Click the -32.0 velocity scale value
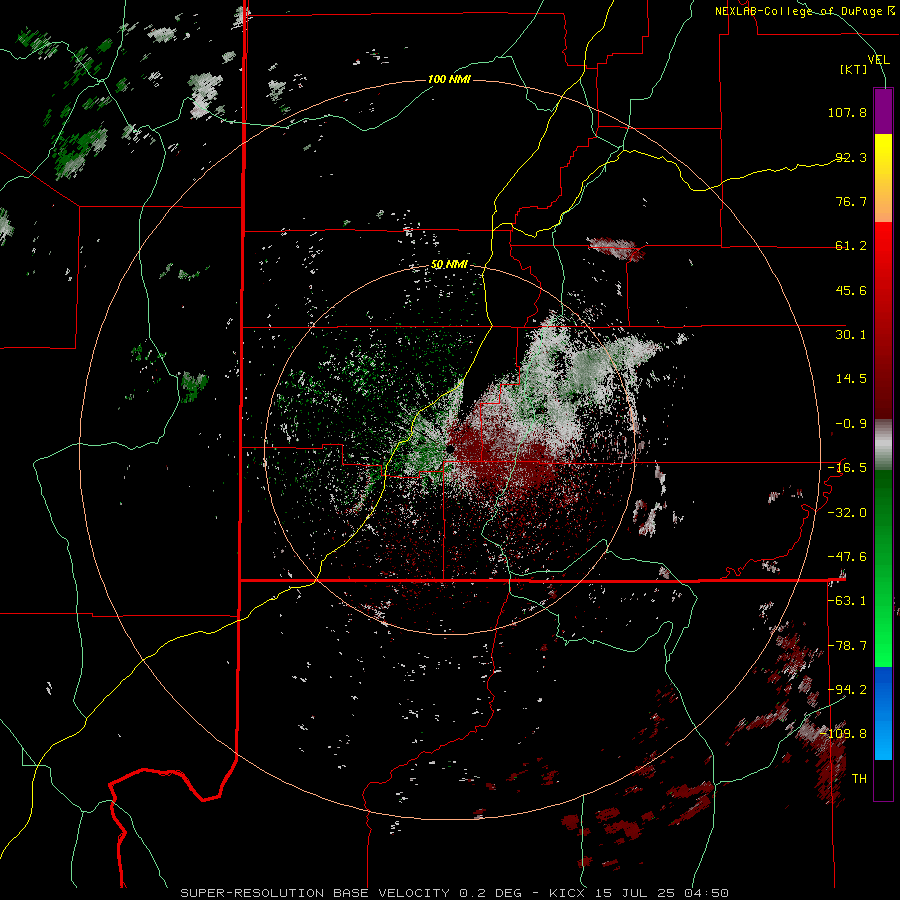The width and height of the screenshot is (900, 900). pyautogui.click(x=847, y=513)
